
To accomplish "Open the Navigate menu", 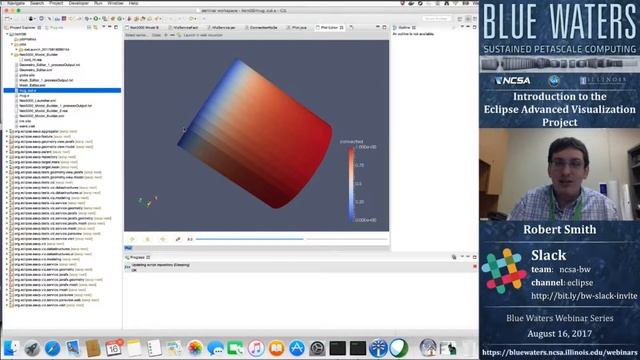I will pyautogui.click(x=16, y=3).
